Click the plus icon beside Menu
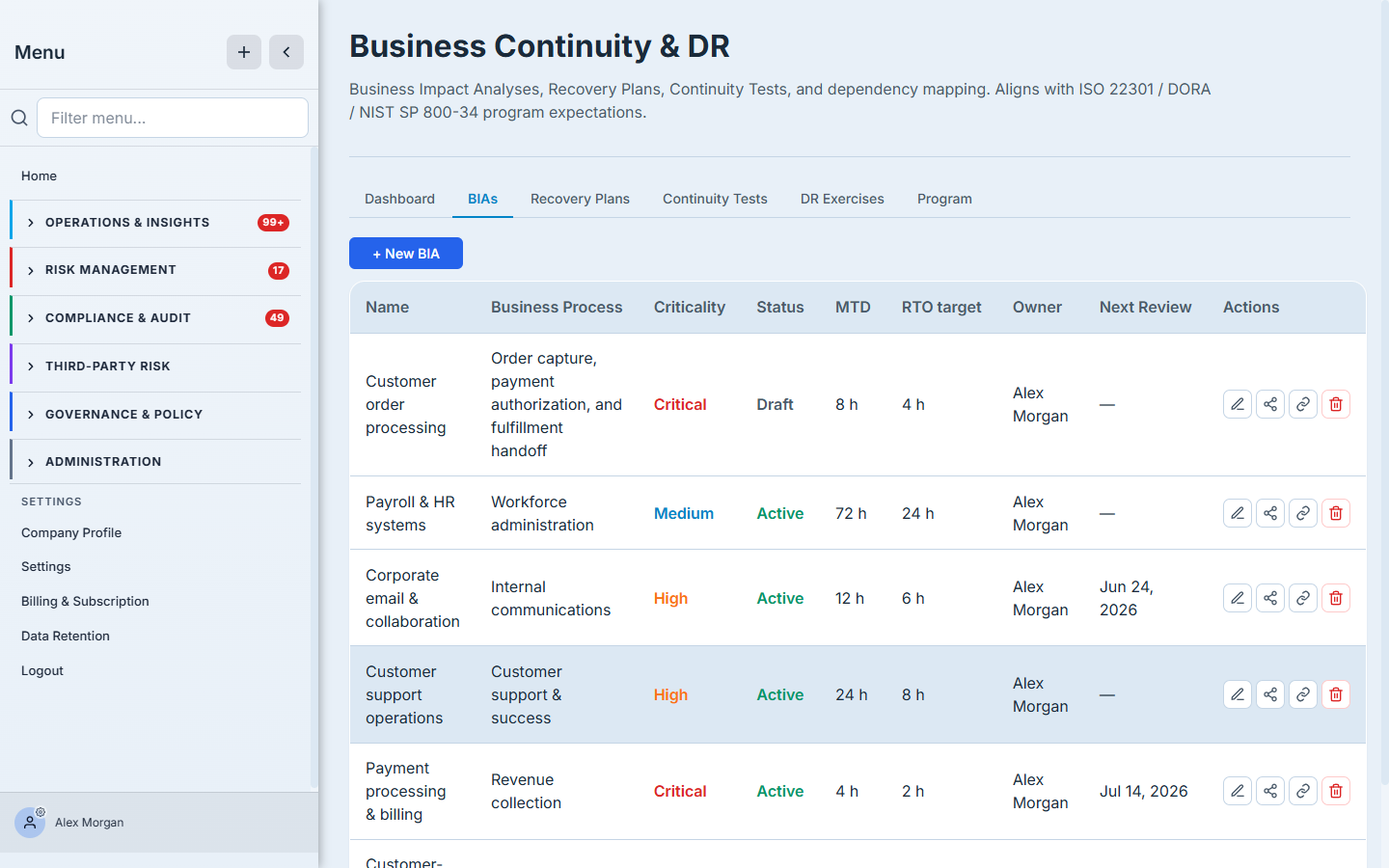The height and width of the screenshot is (868, 1389). coord(244,52)
